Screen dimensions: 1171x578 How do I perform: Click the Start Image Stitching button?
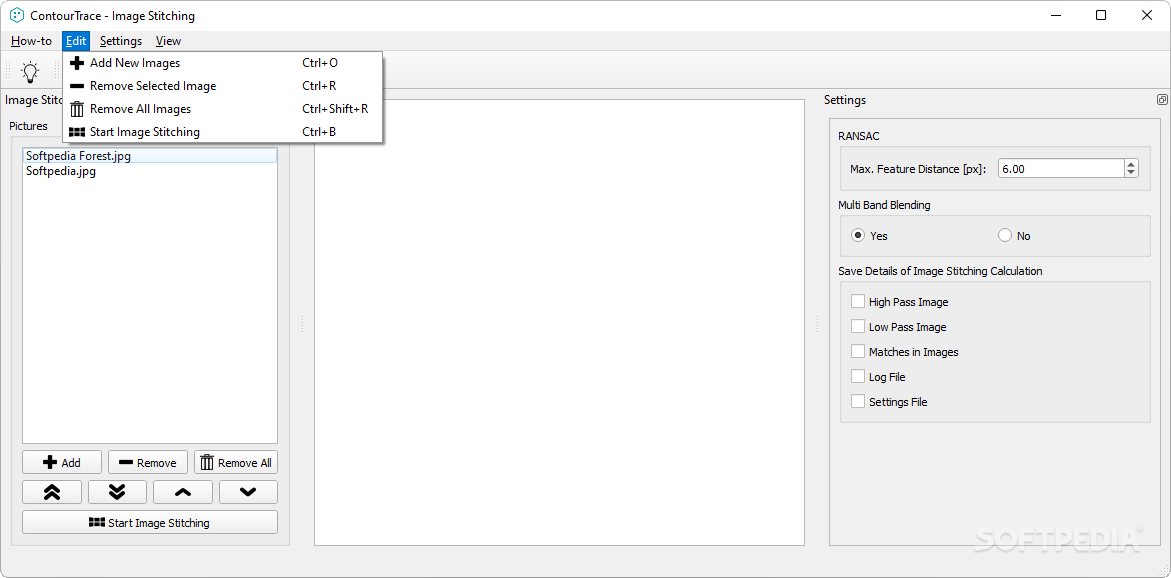tap(150, 522)
